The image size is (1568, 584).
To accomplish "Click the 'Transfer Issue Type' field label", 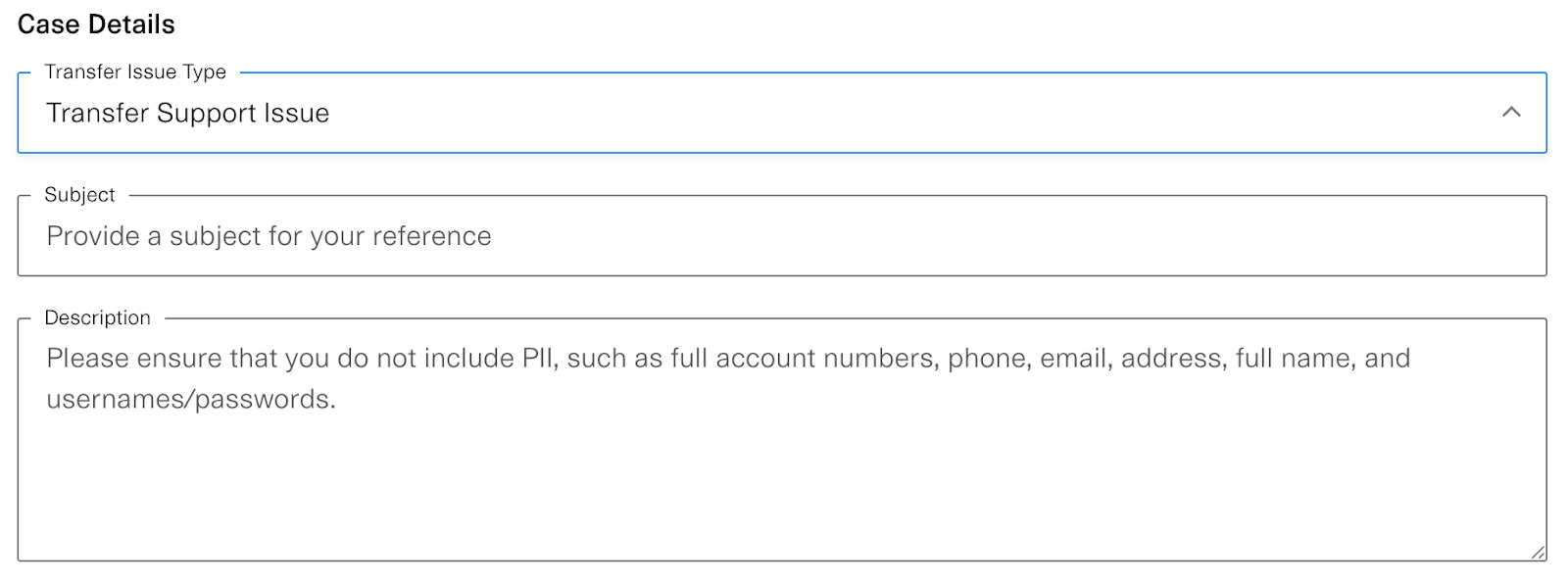I will (135, 72).
